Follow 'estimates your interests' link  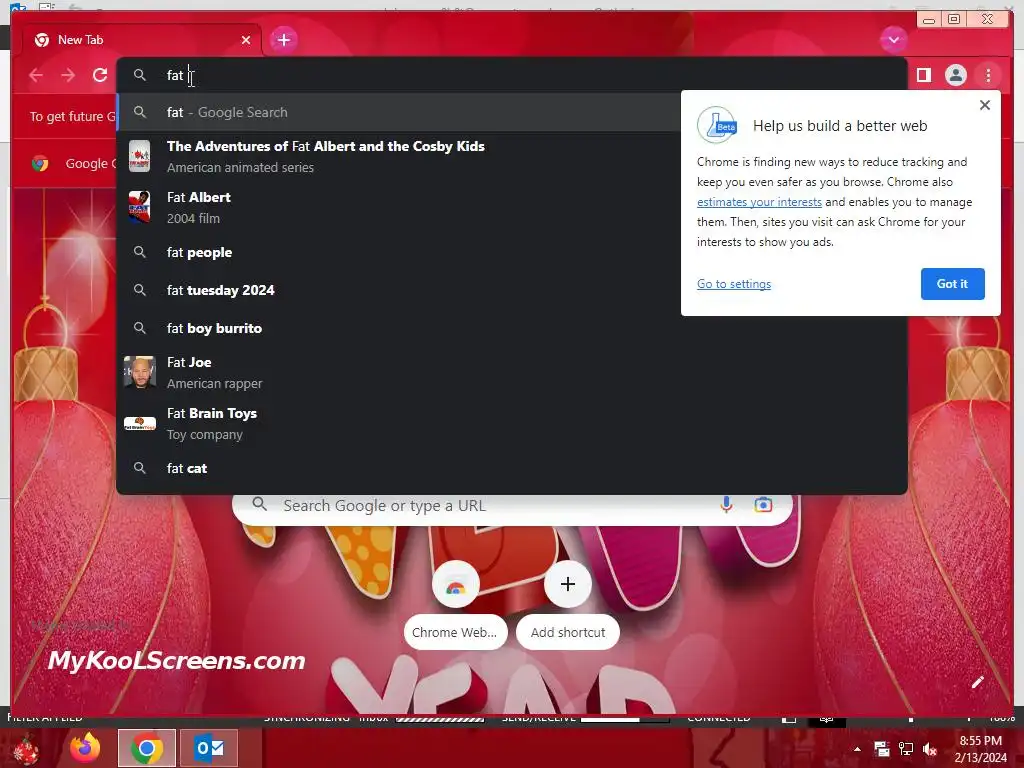coord(759,202)
